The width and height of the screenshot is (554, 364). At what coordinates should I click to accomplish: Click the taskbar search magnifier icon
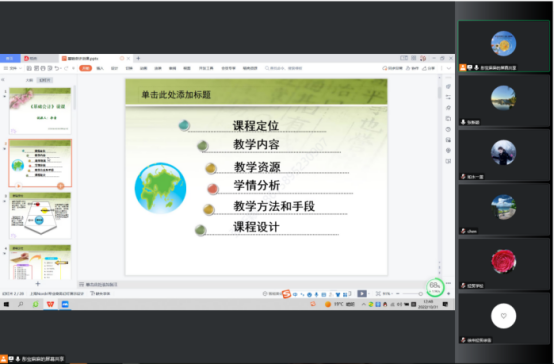pyautogui.click(x=20, y=304)
